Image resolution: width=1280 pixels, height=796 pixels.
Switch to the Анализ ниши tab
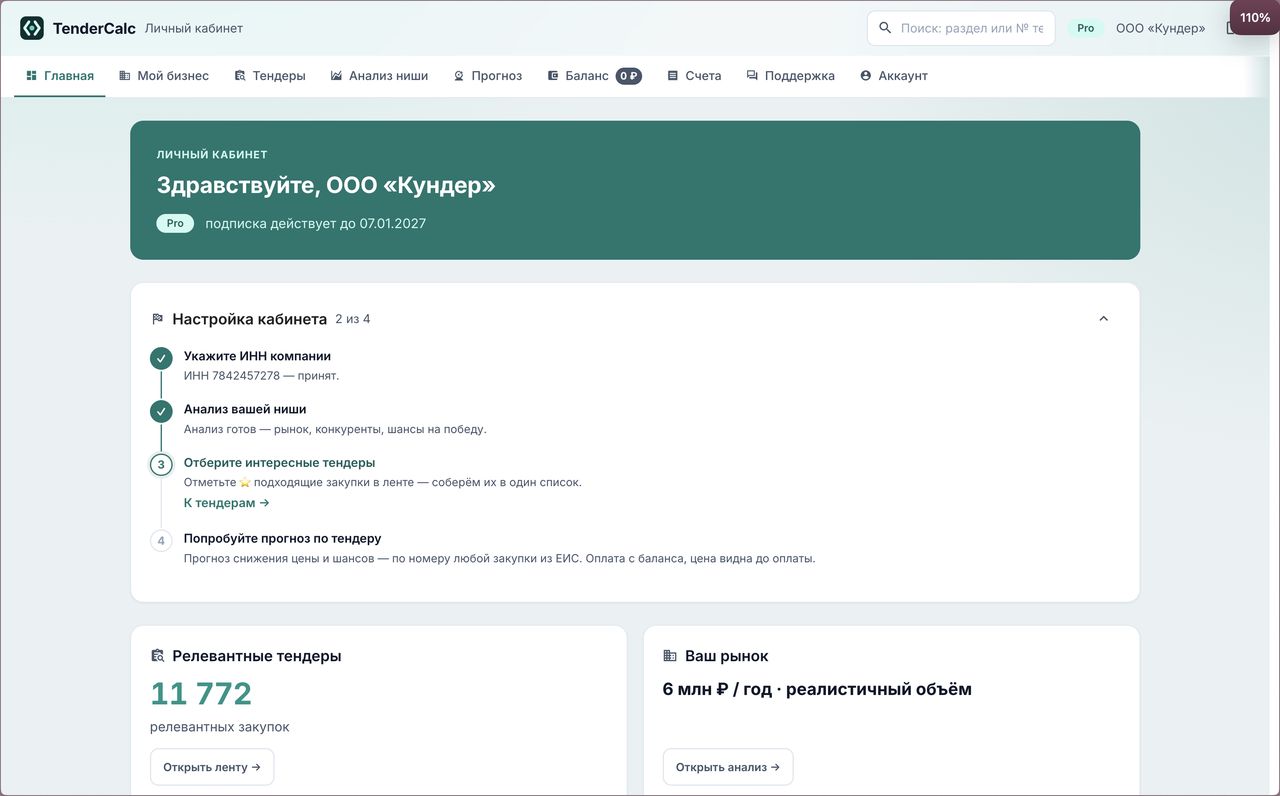pyautogui.click(x=379, y=76)
